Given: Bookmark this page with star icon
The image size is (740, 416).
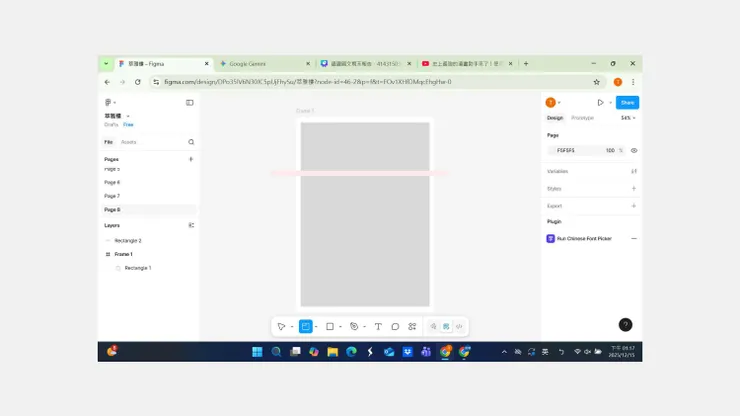Looking at the screenshot, I should [x=597, y=82].
